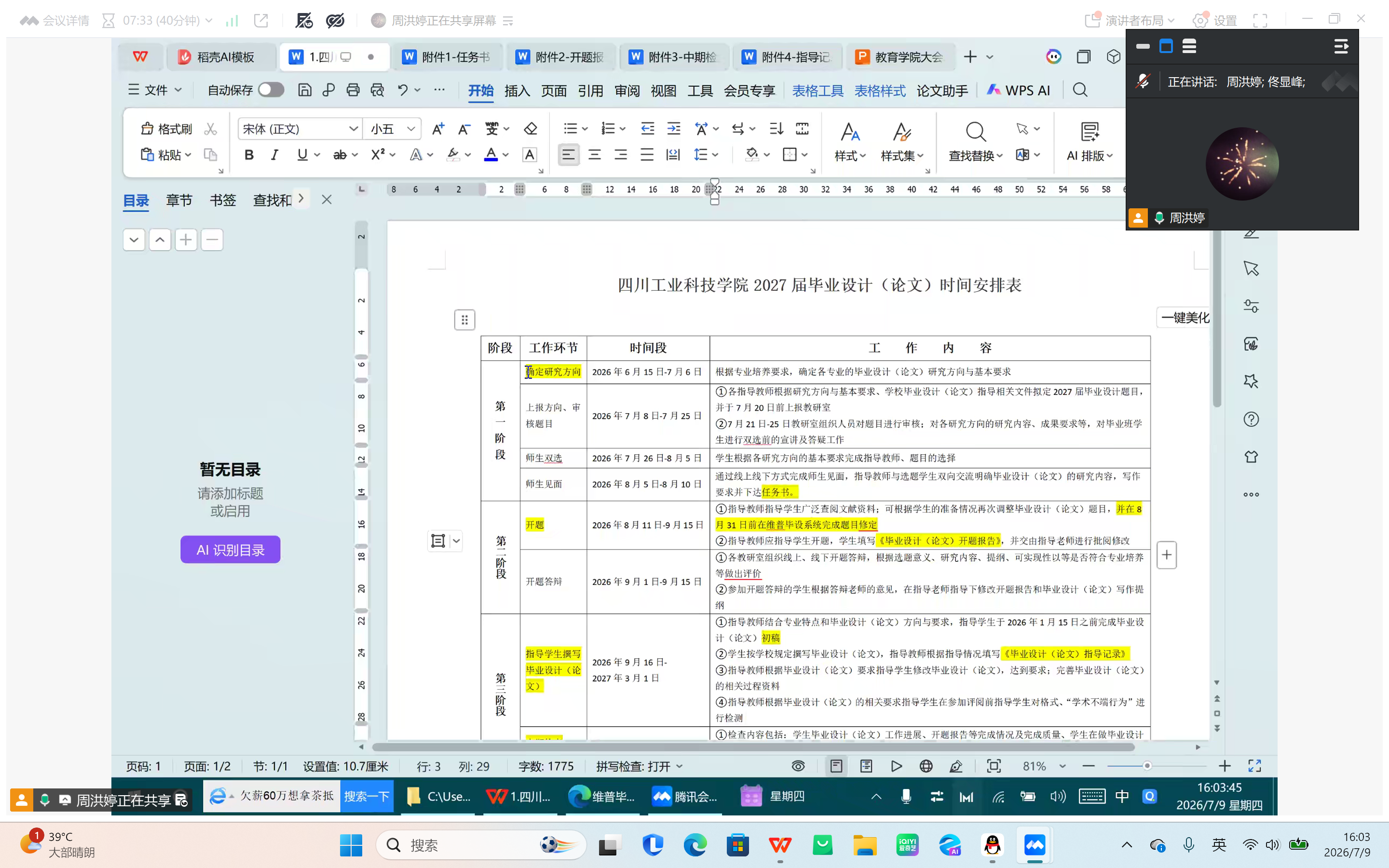Click the horizontal scrollbar under the document
The height and width of the screenshot is (868, 1389).
[753, 747]
